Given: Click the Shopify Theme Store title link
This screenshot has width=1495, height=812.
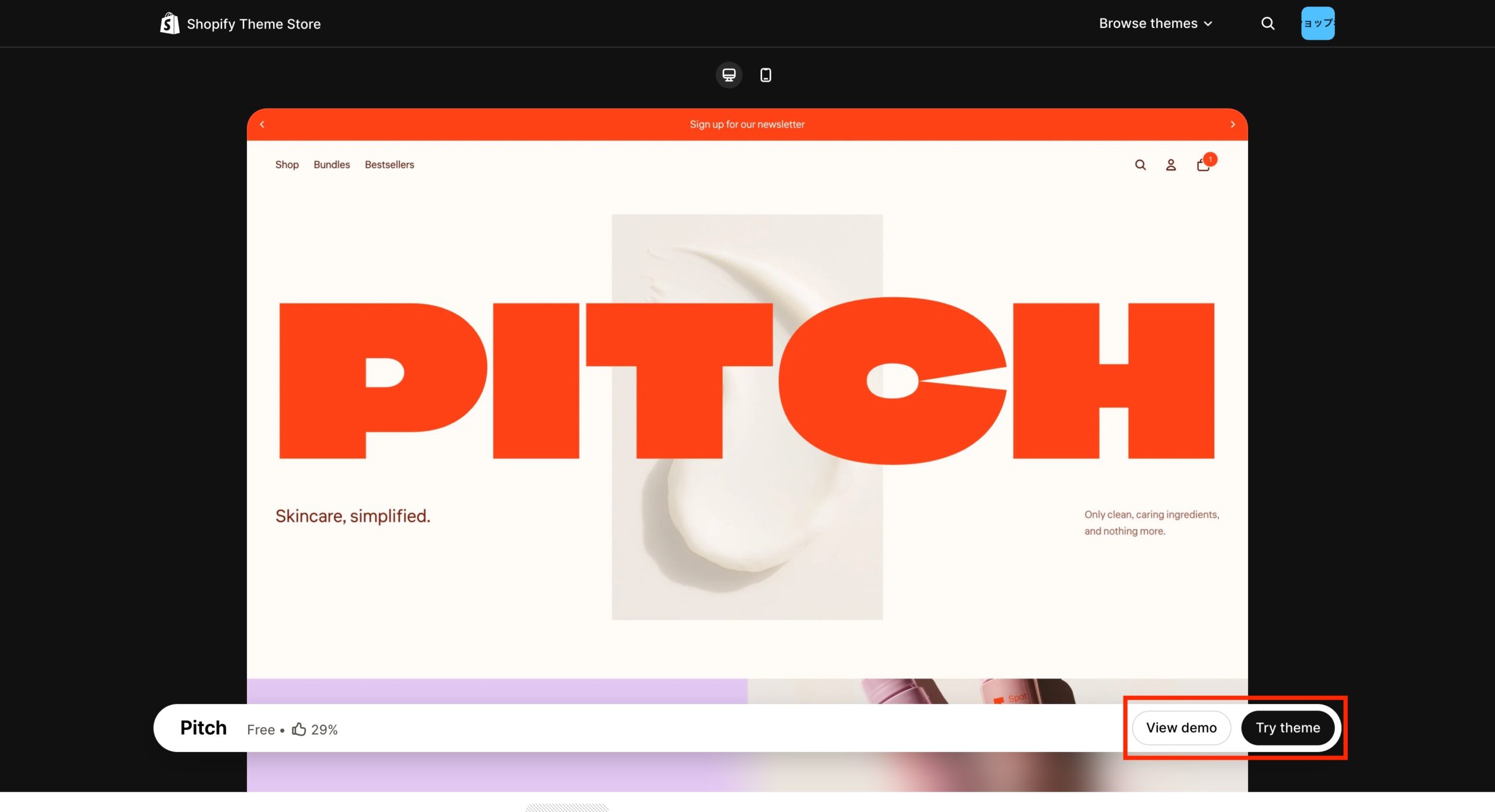Looking at the screenshot, I should click(x=253, y=24).
